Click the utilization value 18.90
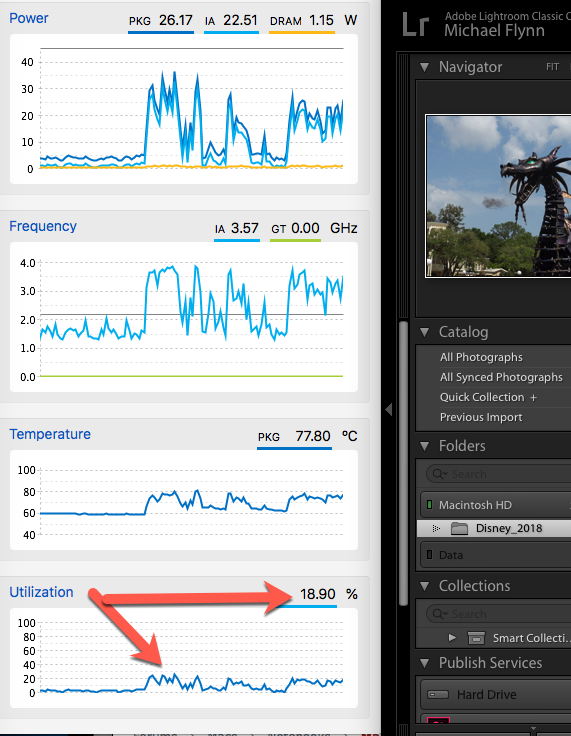571x736 pixels. pyautogui.click(x=317, y=594)
